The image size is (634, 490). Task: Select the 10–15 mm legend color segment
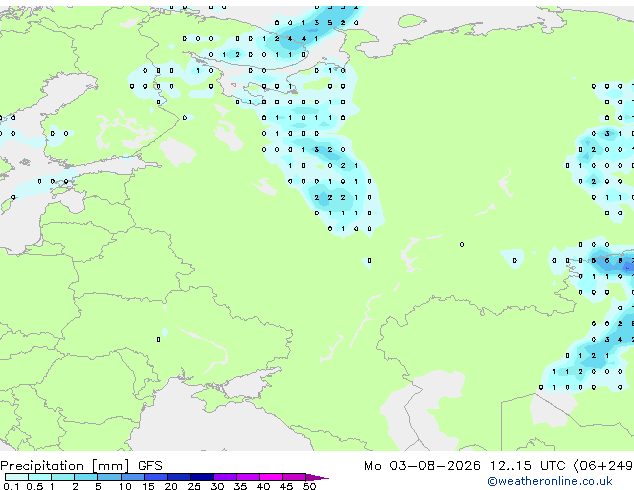[x=132, y=477]
